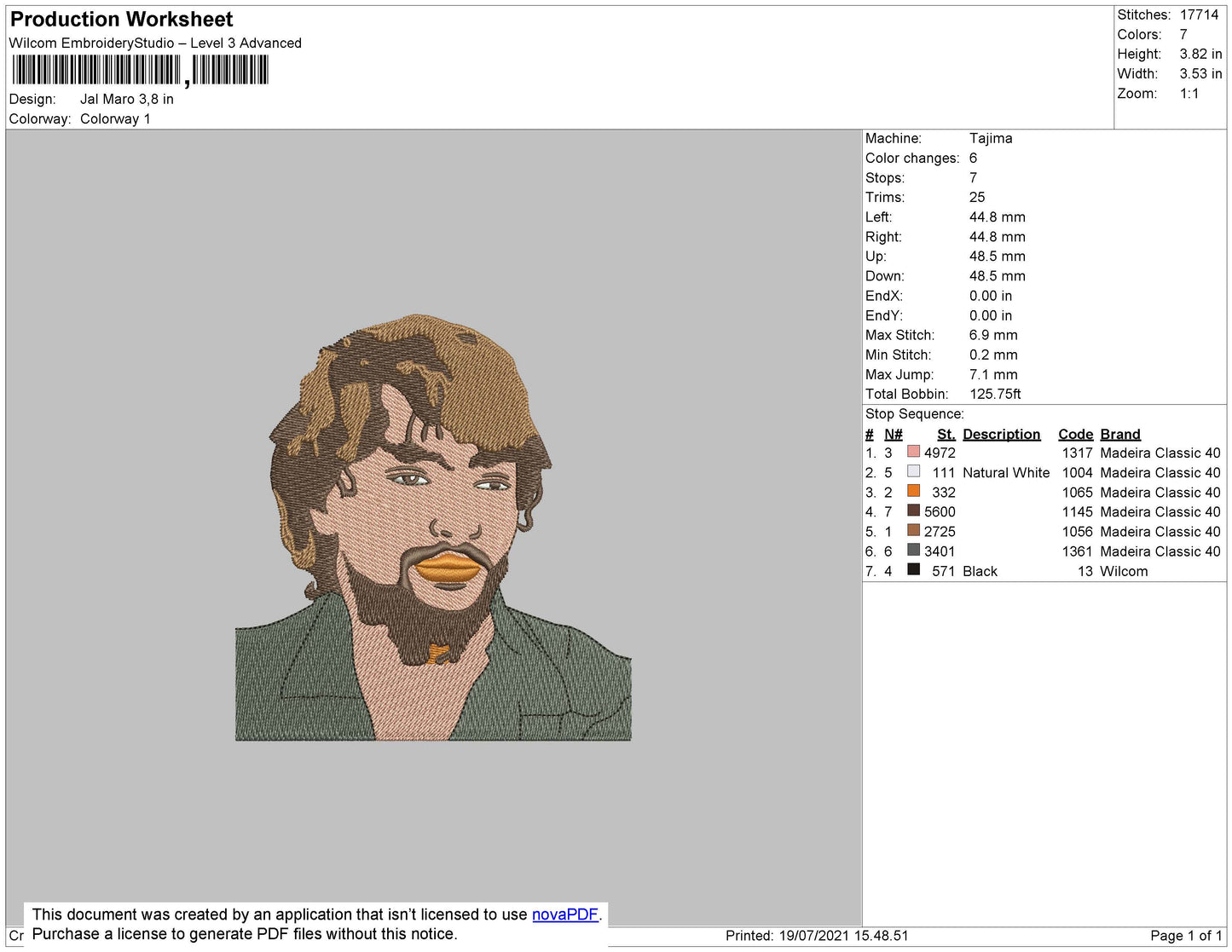Screen dimensions: 1232x952
Task: Click the design name 'Jal Maro 3,8 in'
Action: pos(127,99)
